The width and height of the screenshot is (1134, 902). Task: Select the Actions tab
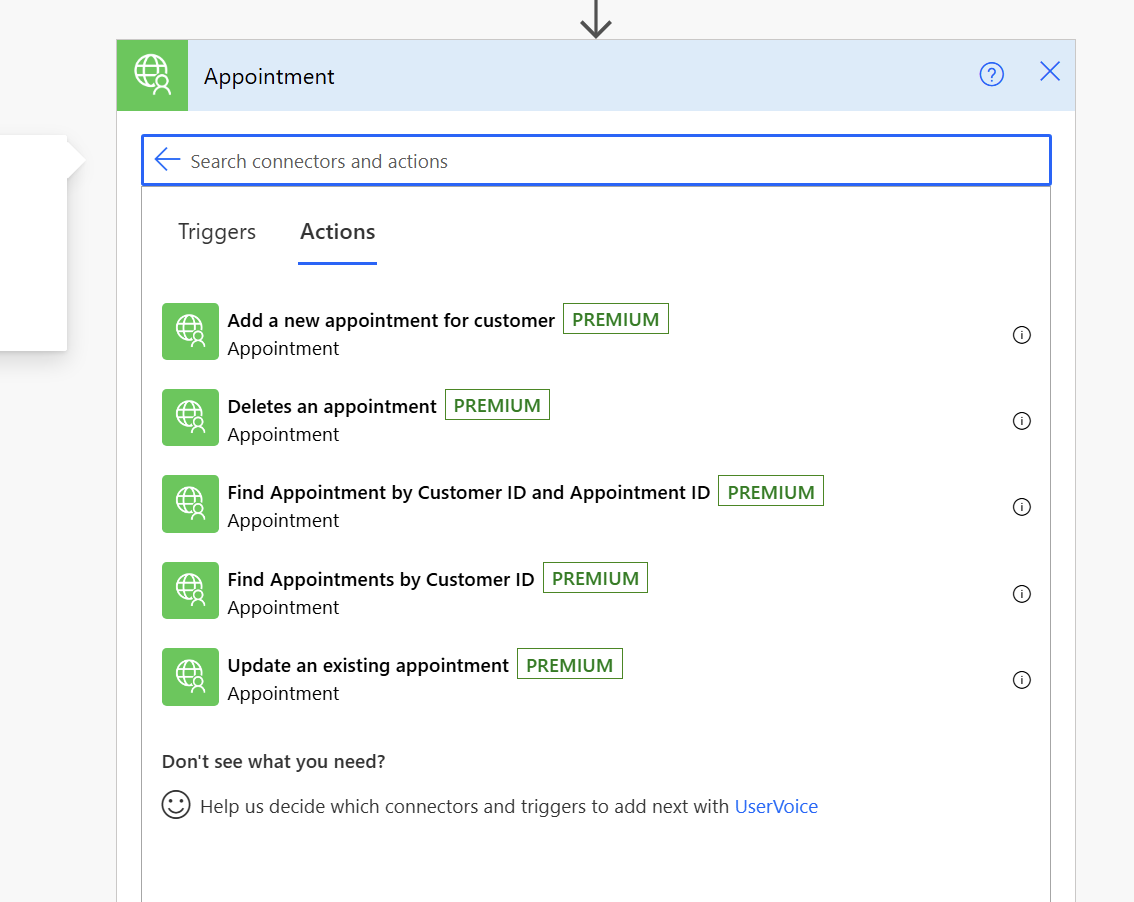(337, 231)
